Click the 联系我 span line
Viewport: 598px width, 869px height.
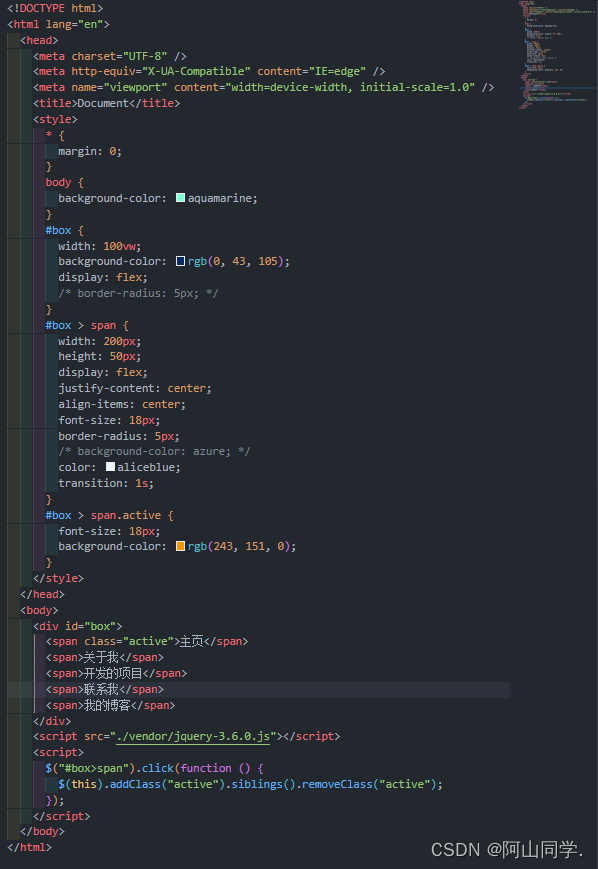(x=105, y=689)
